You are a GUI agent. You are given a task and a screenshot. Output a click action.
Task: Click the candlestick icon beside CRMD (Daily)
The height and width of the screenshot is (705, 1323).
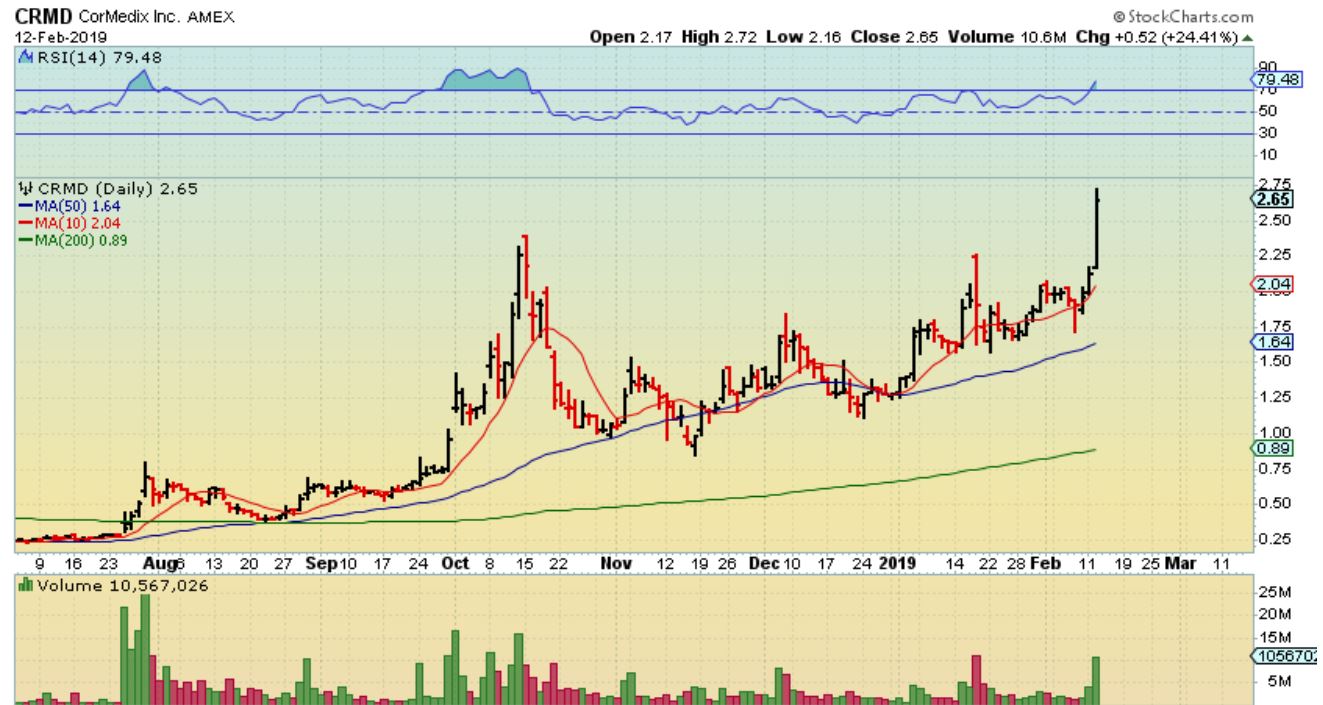click(x=25, y=188)
